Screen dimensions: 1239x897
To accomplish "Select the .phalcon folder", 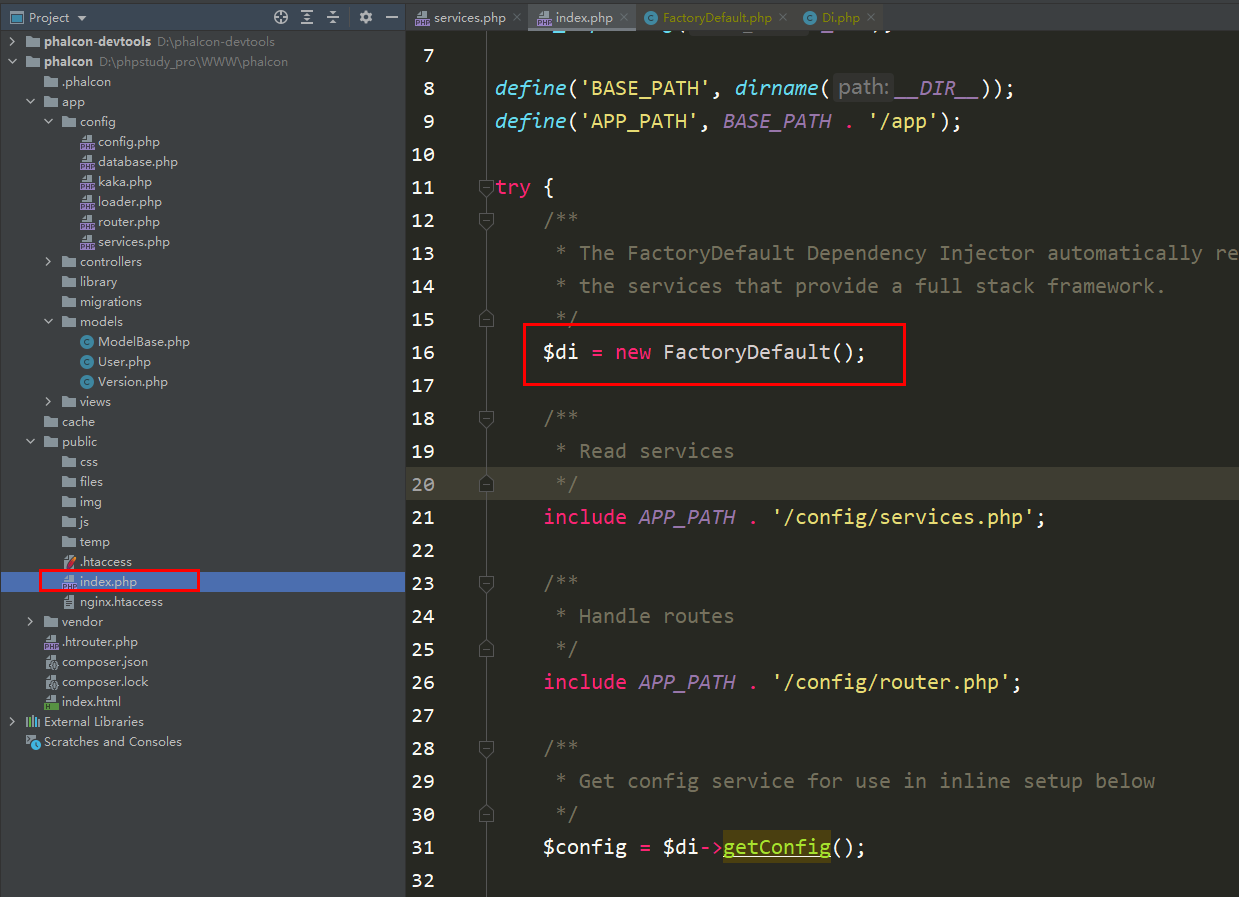I will click(x=85, y=82).
